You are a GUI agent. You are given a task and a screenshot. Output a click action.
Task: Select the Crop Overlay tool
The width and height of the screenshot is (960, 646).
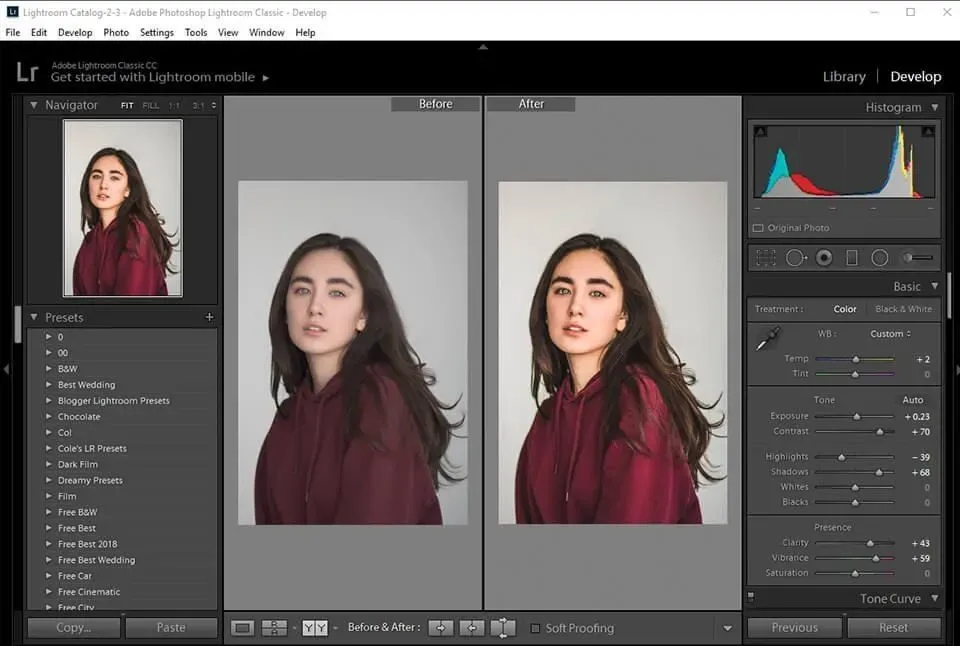[766, 258]
